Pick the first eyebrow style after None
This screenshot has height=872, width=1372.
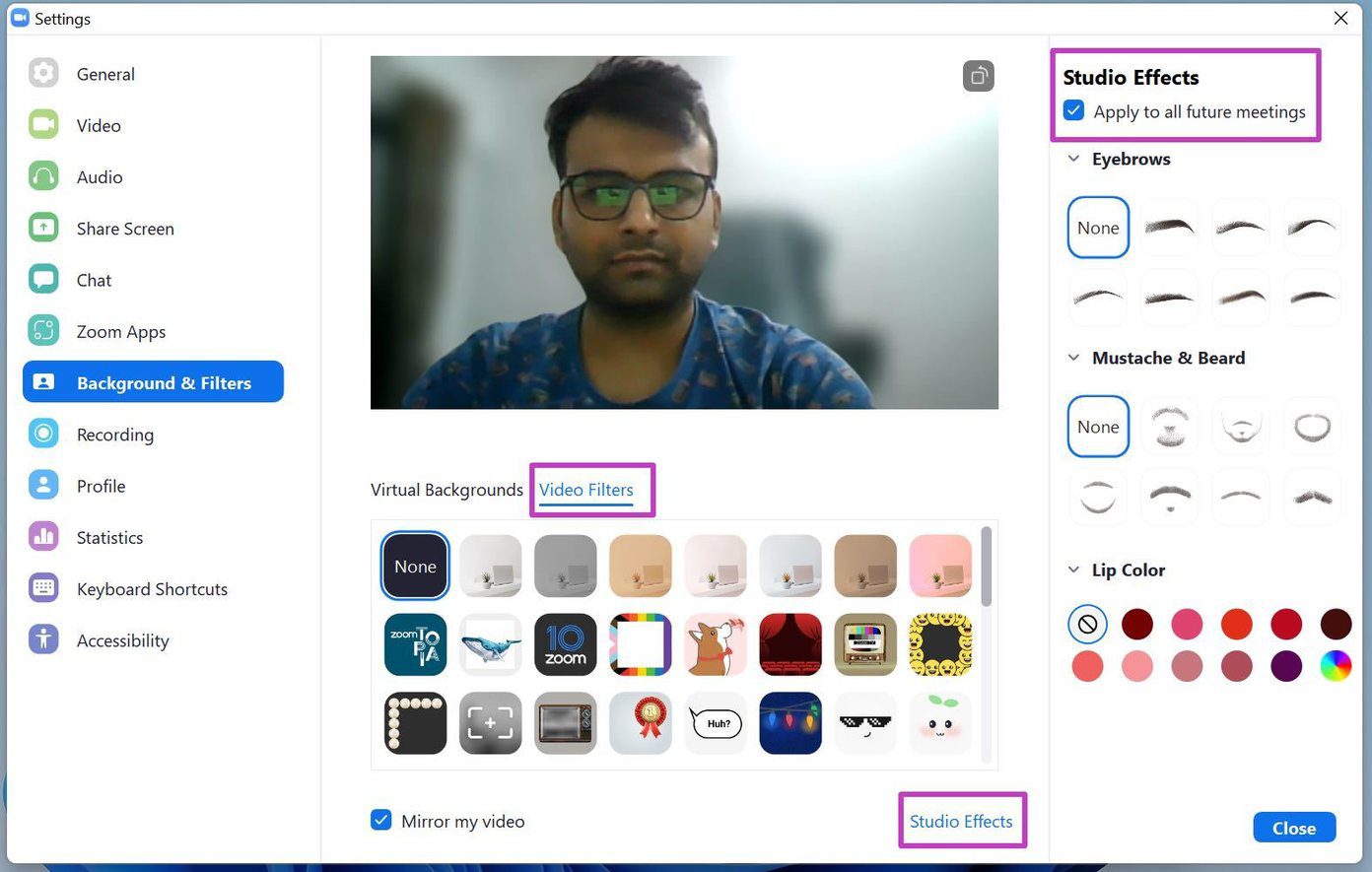pyautogui.click(x=1169, y=228)
